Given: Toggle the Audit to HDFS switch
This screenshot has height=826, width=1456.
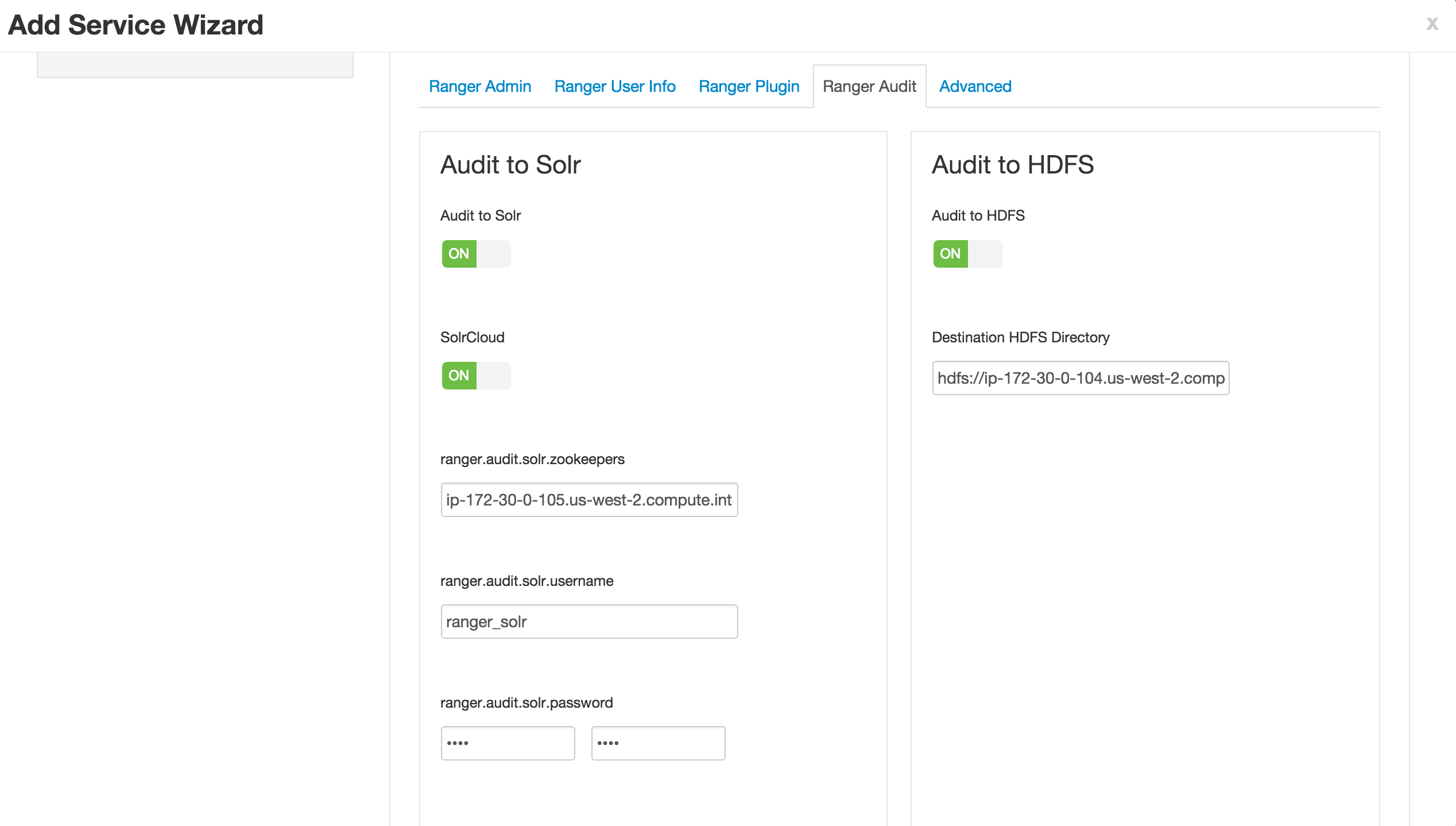Looking at the screenshot, I should pyautogui.click(x=967, y=254).
